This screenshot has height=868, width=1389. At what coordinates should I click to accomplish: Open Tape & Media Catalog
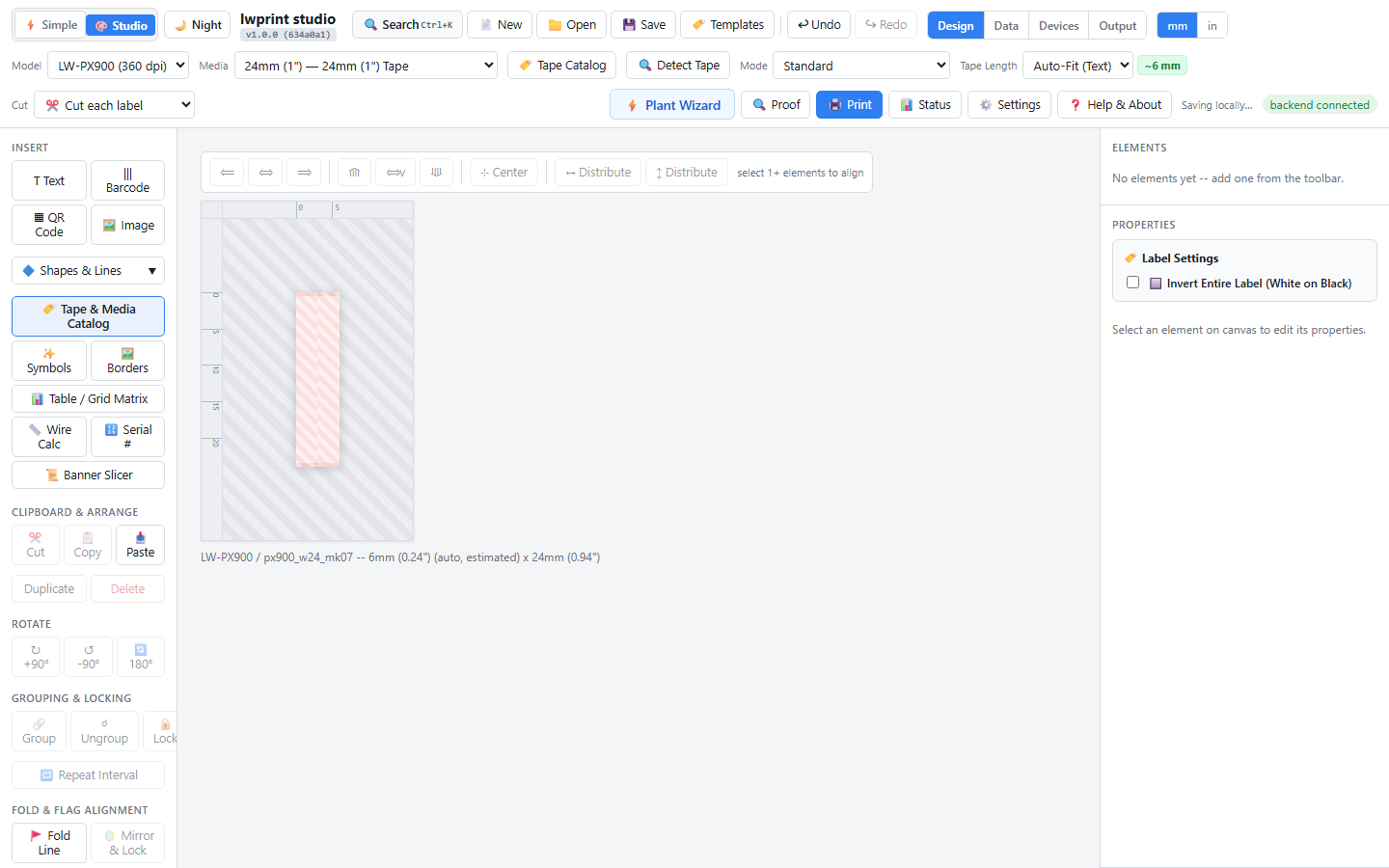(88, 316)
